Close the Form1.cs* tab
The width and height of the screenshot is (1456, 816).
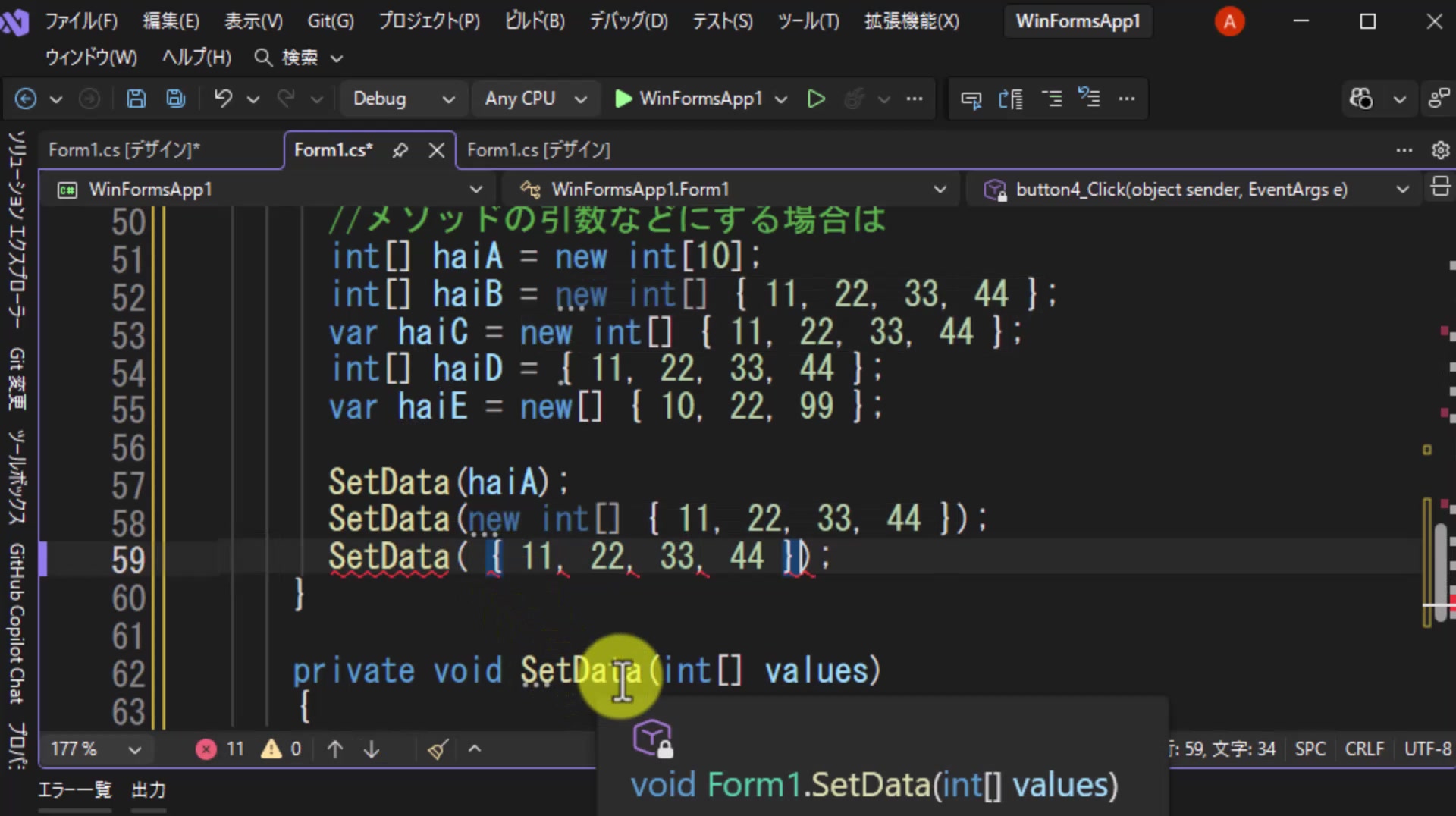point(437,150)
